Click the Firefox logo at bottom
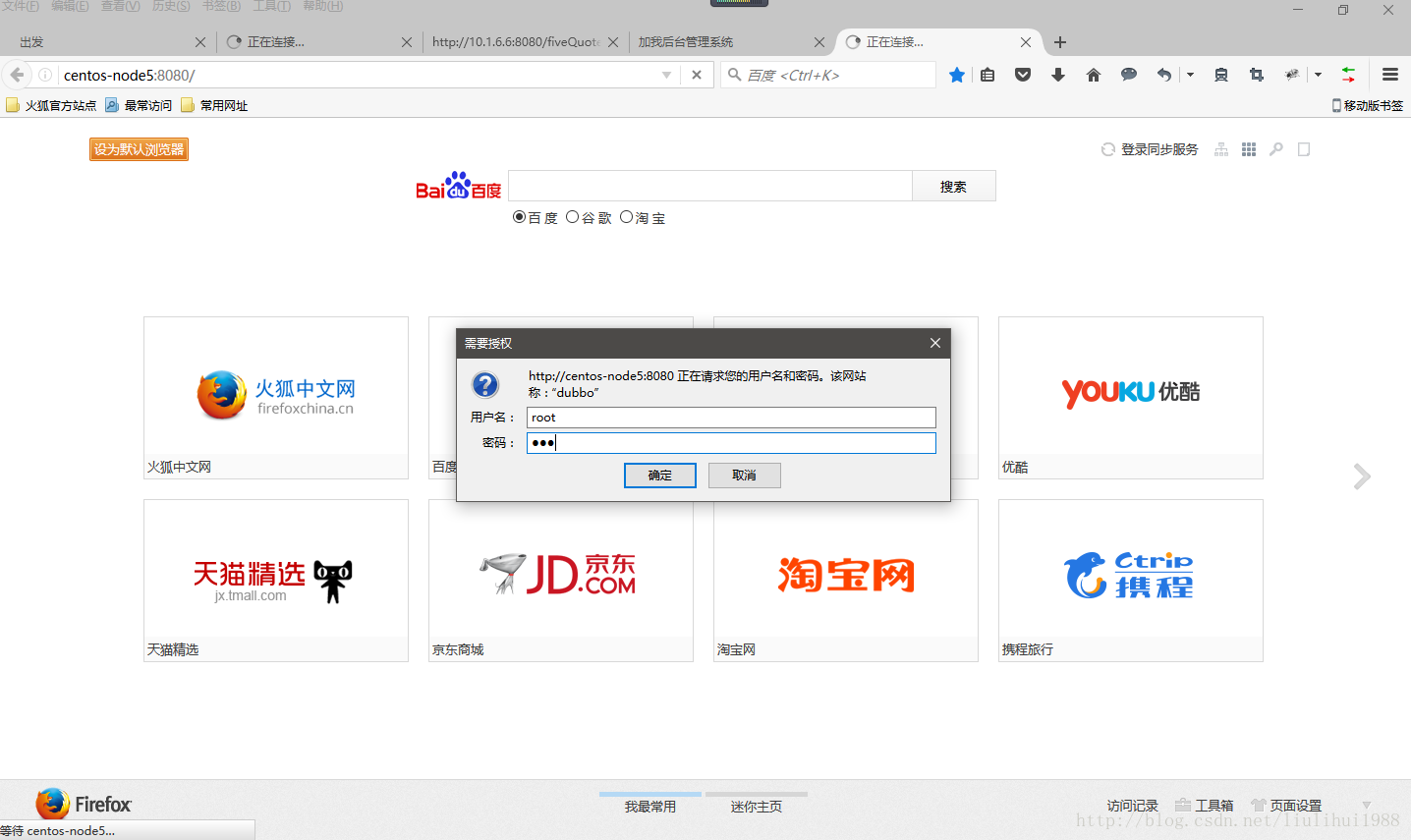This screenshot has width=1411, height=840. [83, 804]
